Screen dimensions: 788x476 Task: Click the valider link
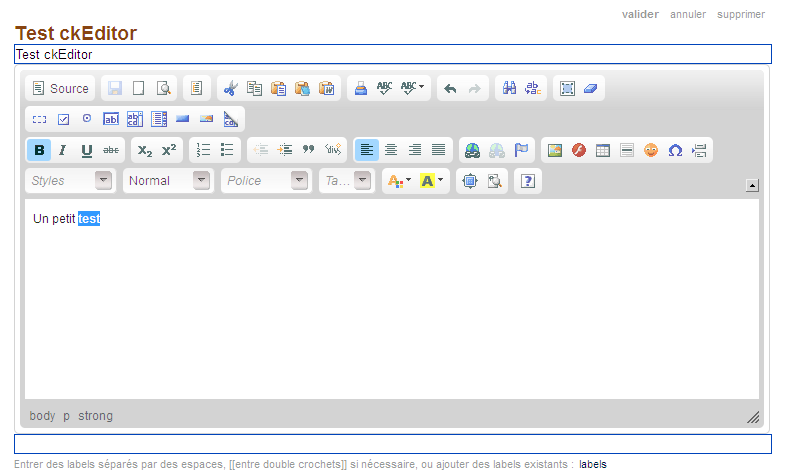point(640,14)
